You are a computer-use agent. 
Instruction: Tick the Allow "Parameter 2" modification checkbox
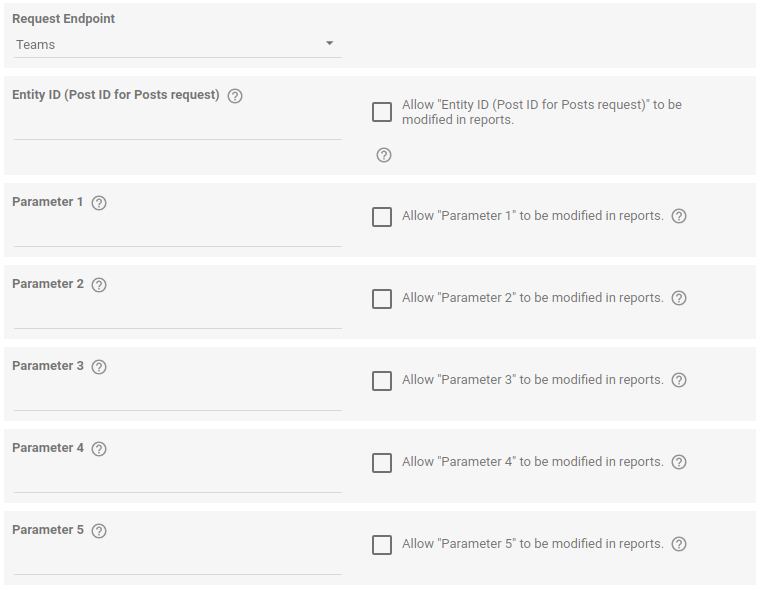[x=382, y=299]
